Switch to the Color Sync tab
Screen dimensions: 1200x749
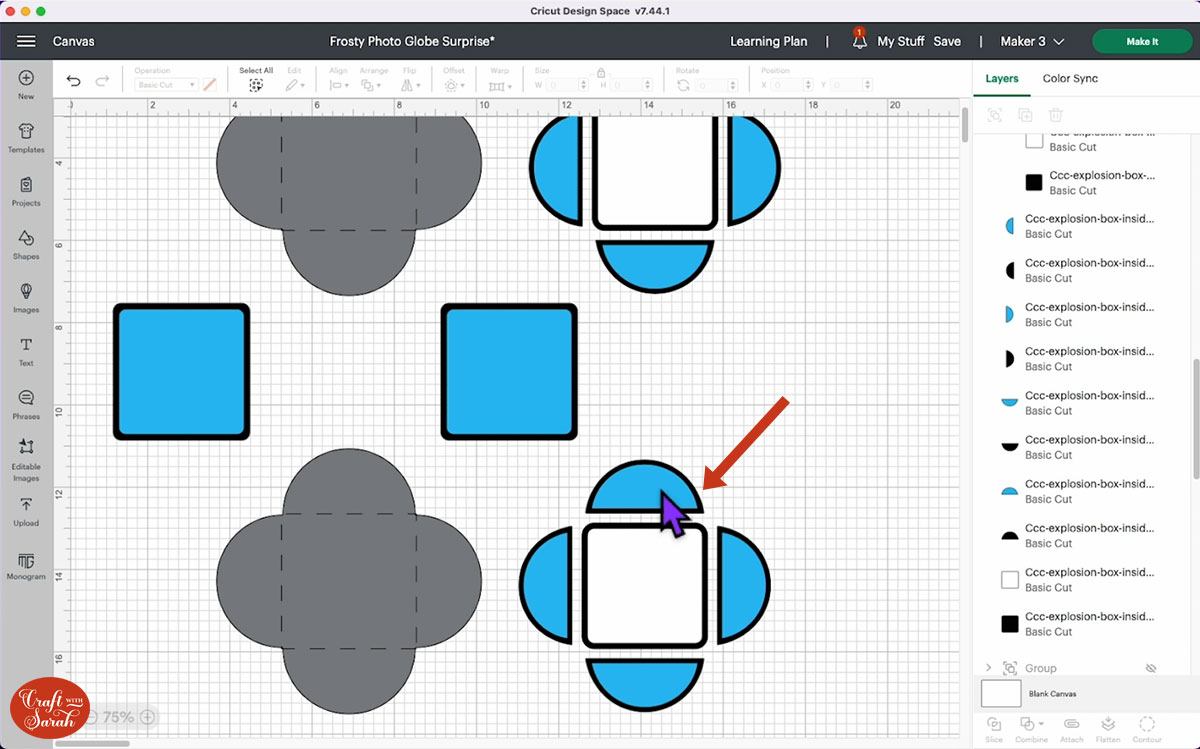(1070, 78)
